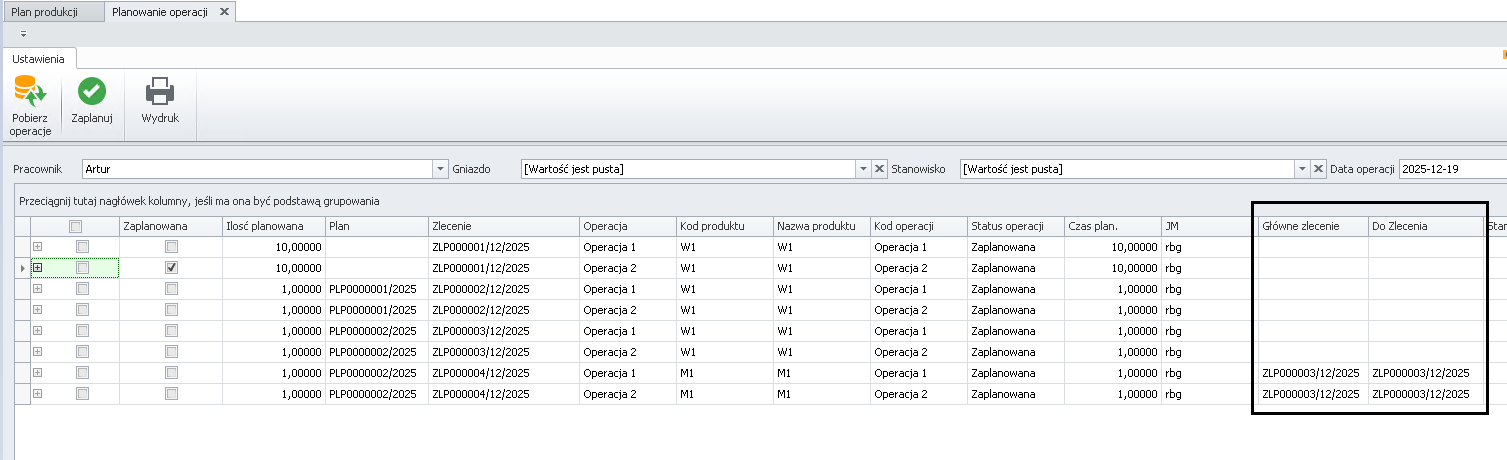The height and width of the screenshot is (460, 1507).
Task: Click the green Zaplanuj checkmark icon
Action: [x=92, y=92]
